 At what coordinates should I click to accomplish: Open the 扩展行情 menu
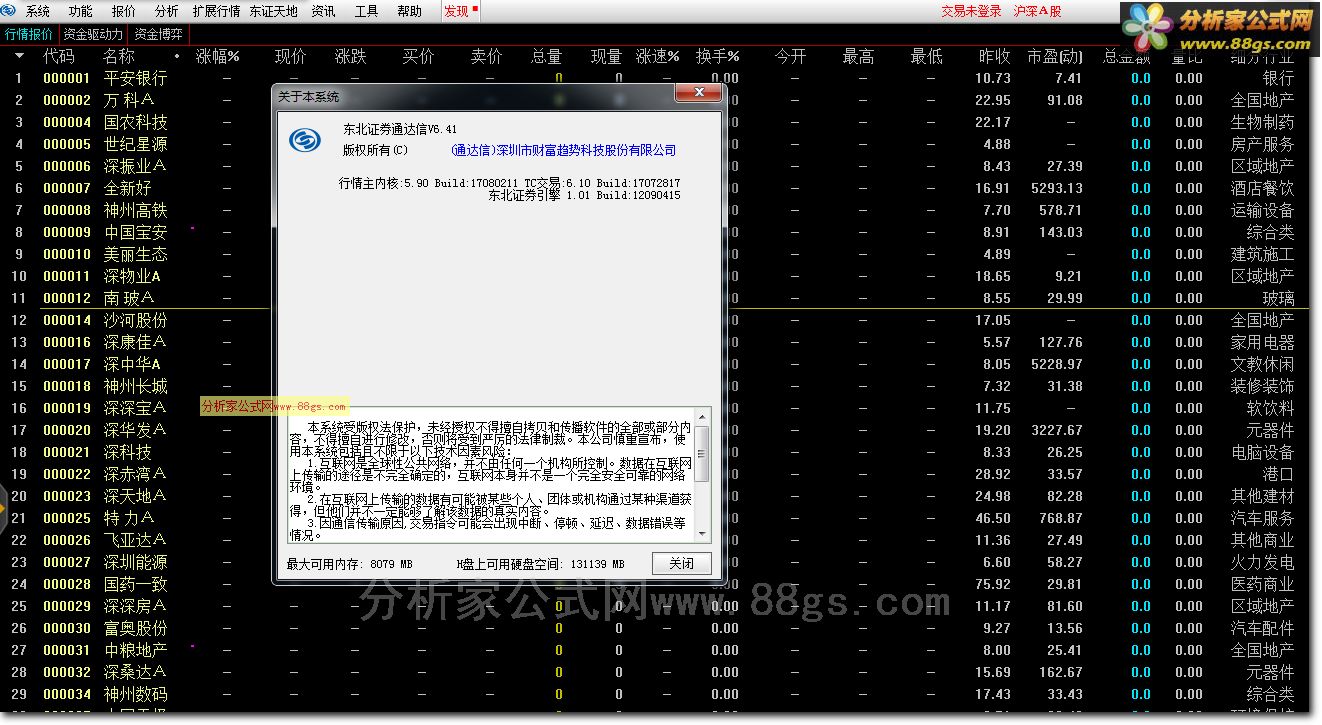tap(216, 12)
